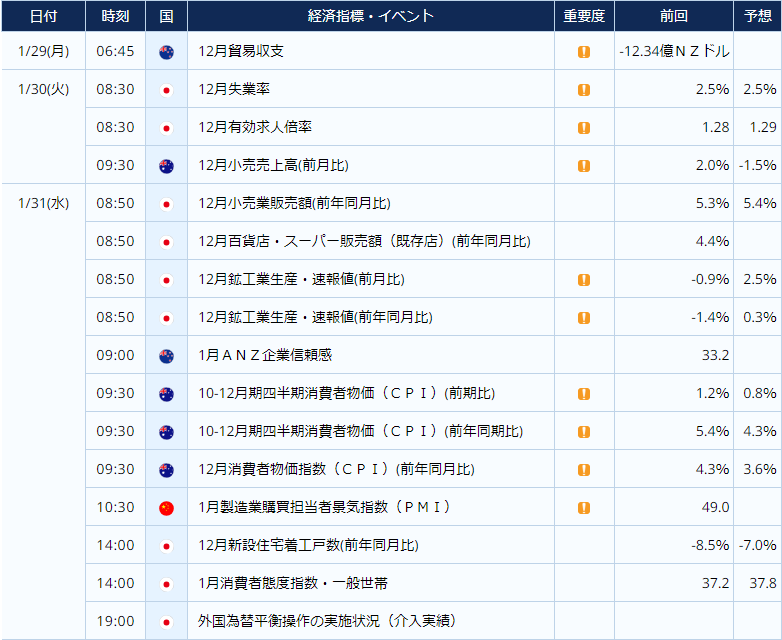The image size is (782, 640).
Task: Click 1月製造業購買担当者景気指数（ＰＭＩ）event text
Action: pyautogui.click(x=325, y=507)
